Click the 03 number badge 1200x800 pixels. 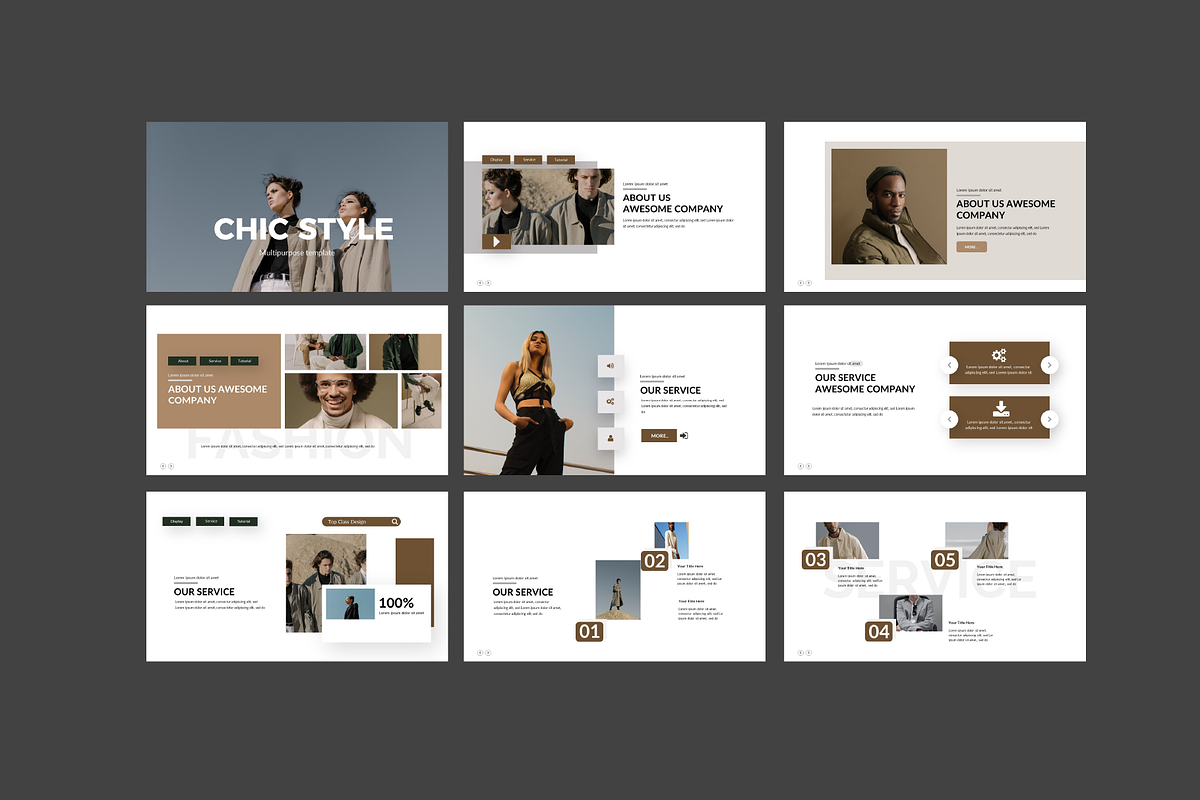(x=816, y=559)
